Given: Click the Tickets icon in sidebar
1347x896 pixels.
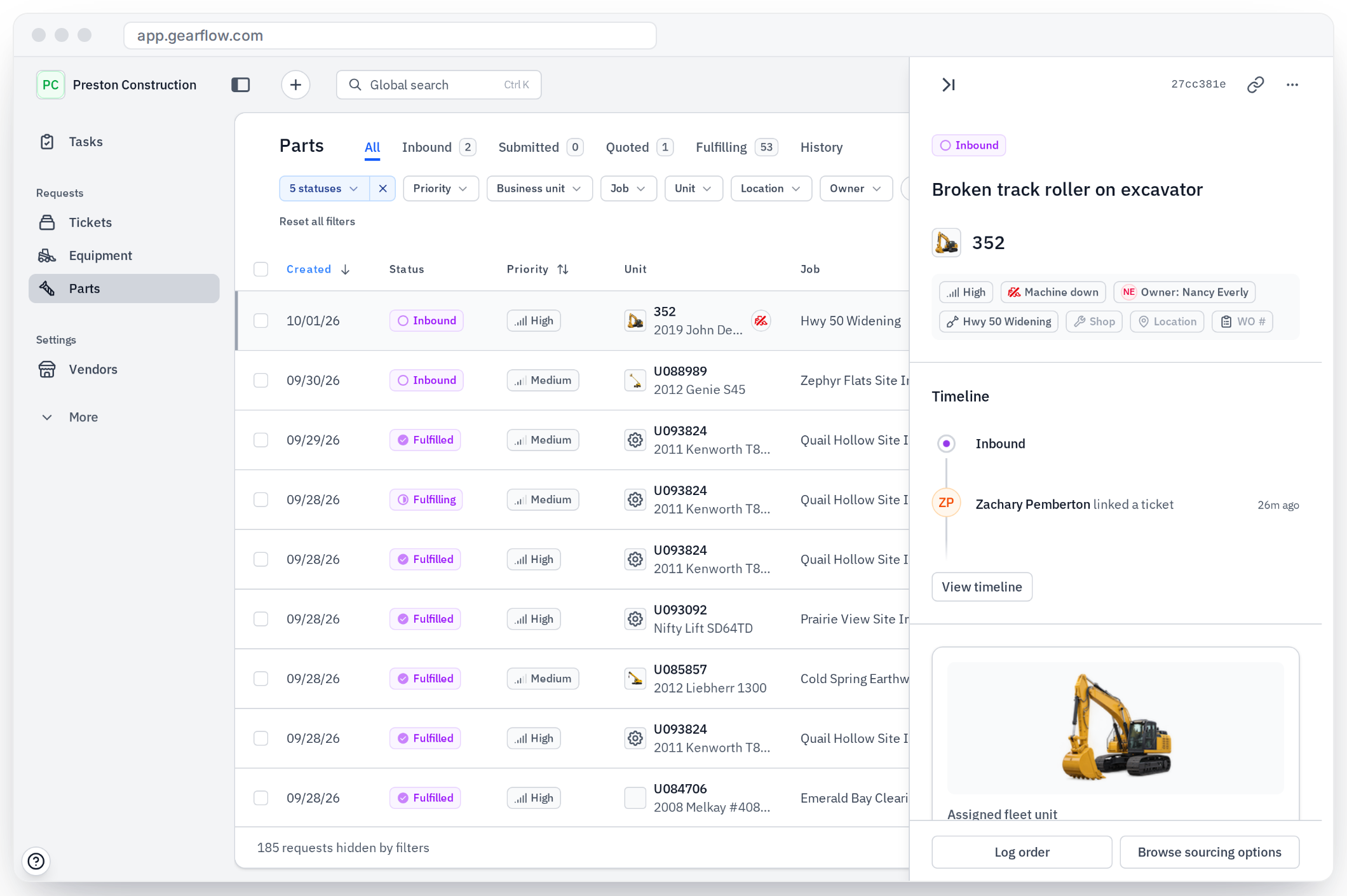Looking at the screenshot, I should (x=47, y=222).
